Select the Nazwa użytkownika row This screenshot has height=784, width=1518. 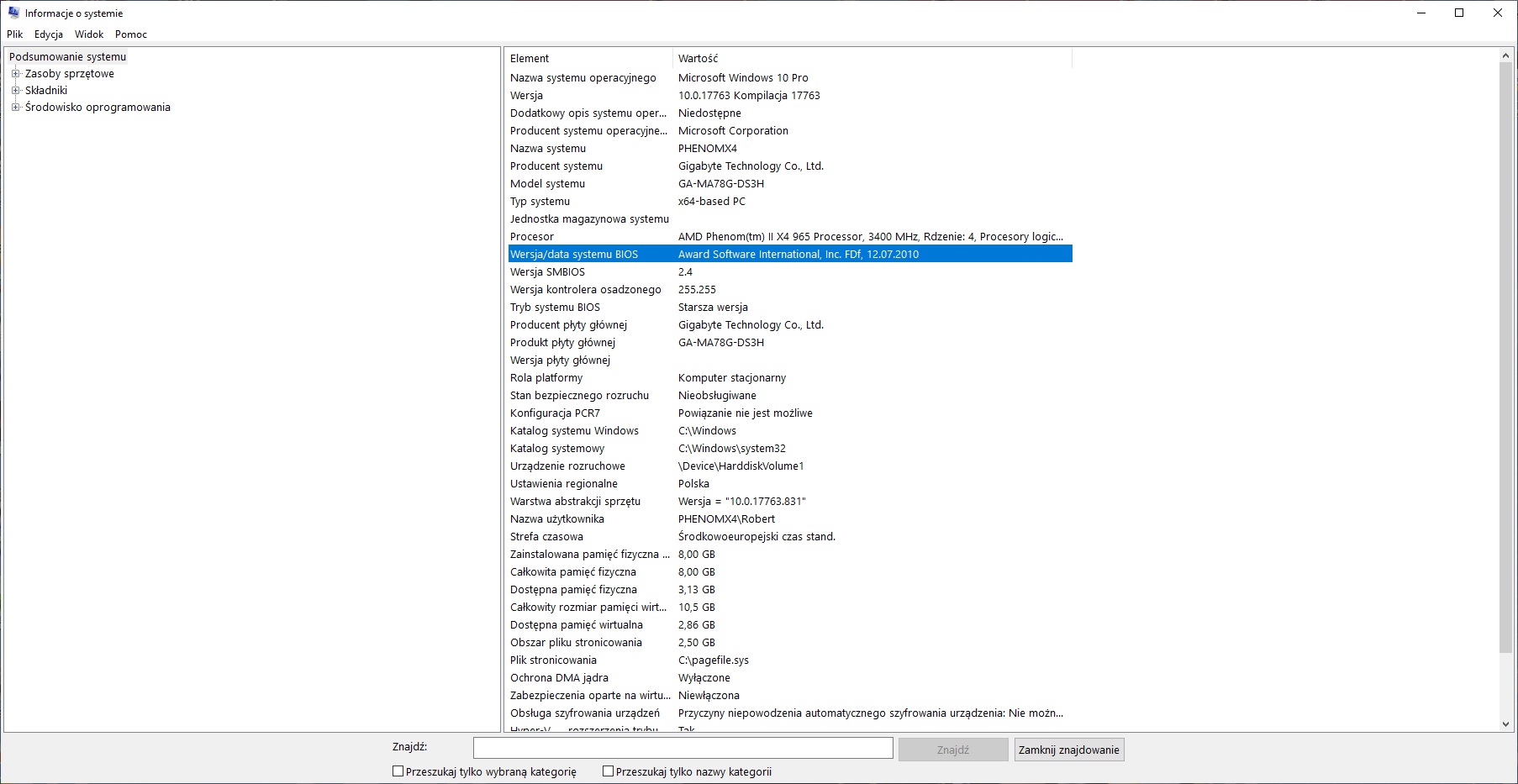(790, 519)
